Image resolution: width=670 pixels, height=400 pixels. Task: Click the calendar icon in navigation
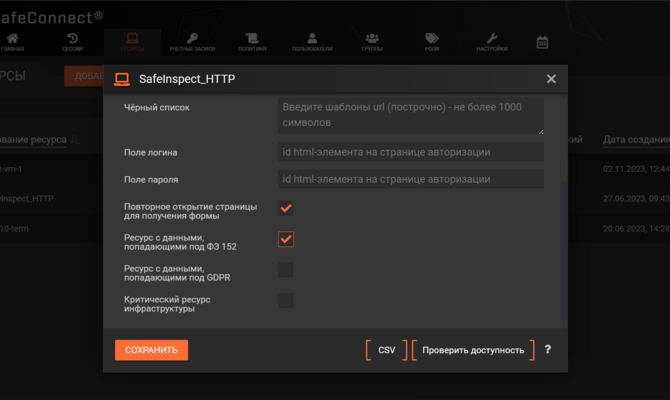tap(542, 42)
